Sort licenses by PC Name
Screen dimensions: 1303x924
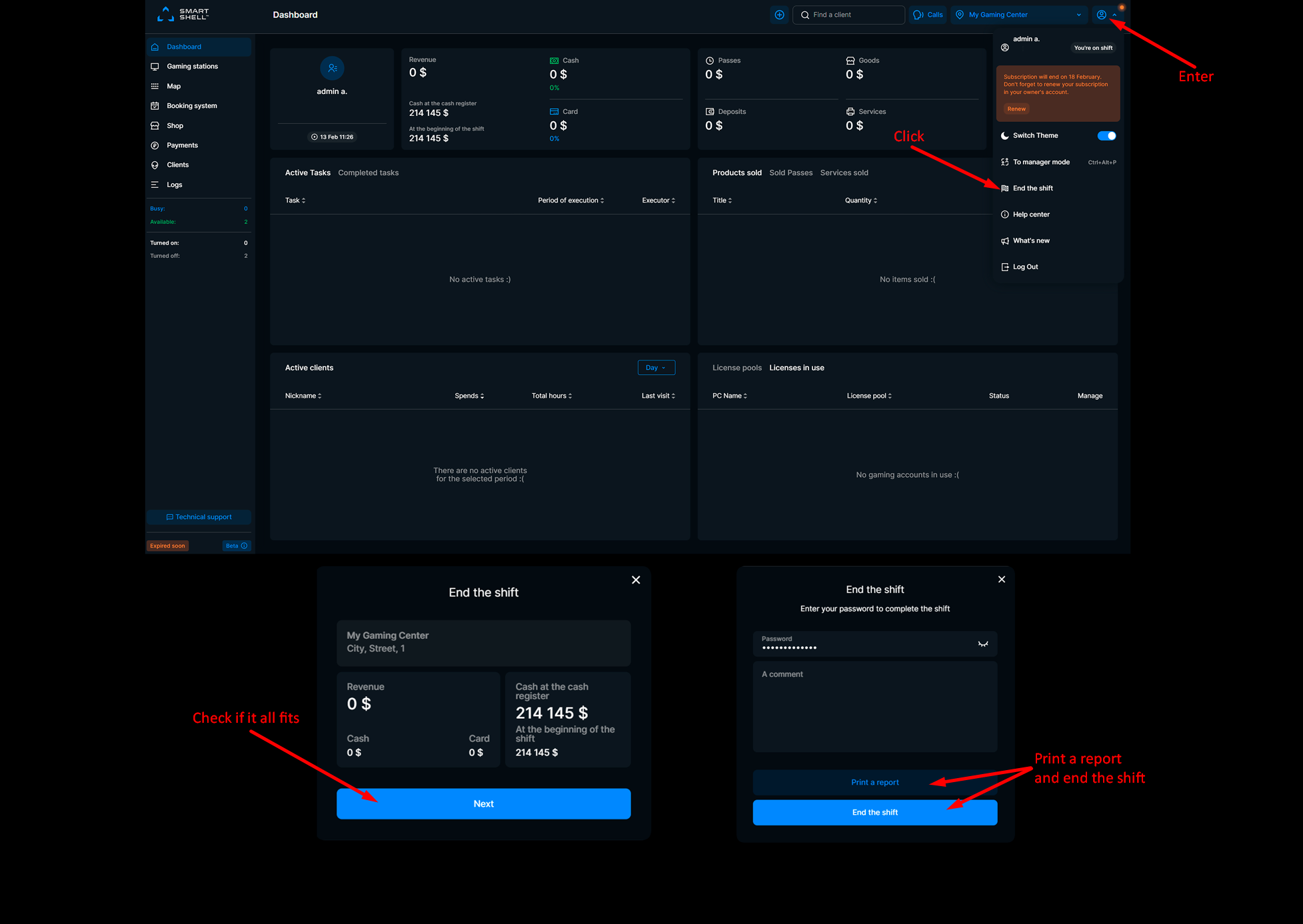730,396
